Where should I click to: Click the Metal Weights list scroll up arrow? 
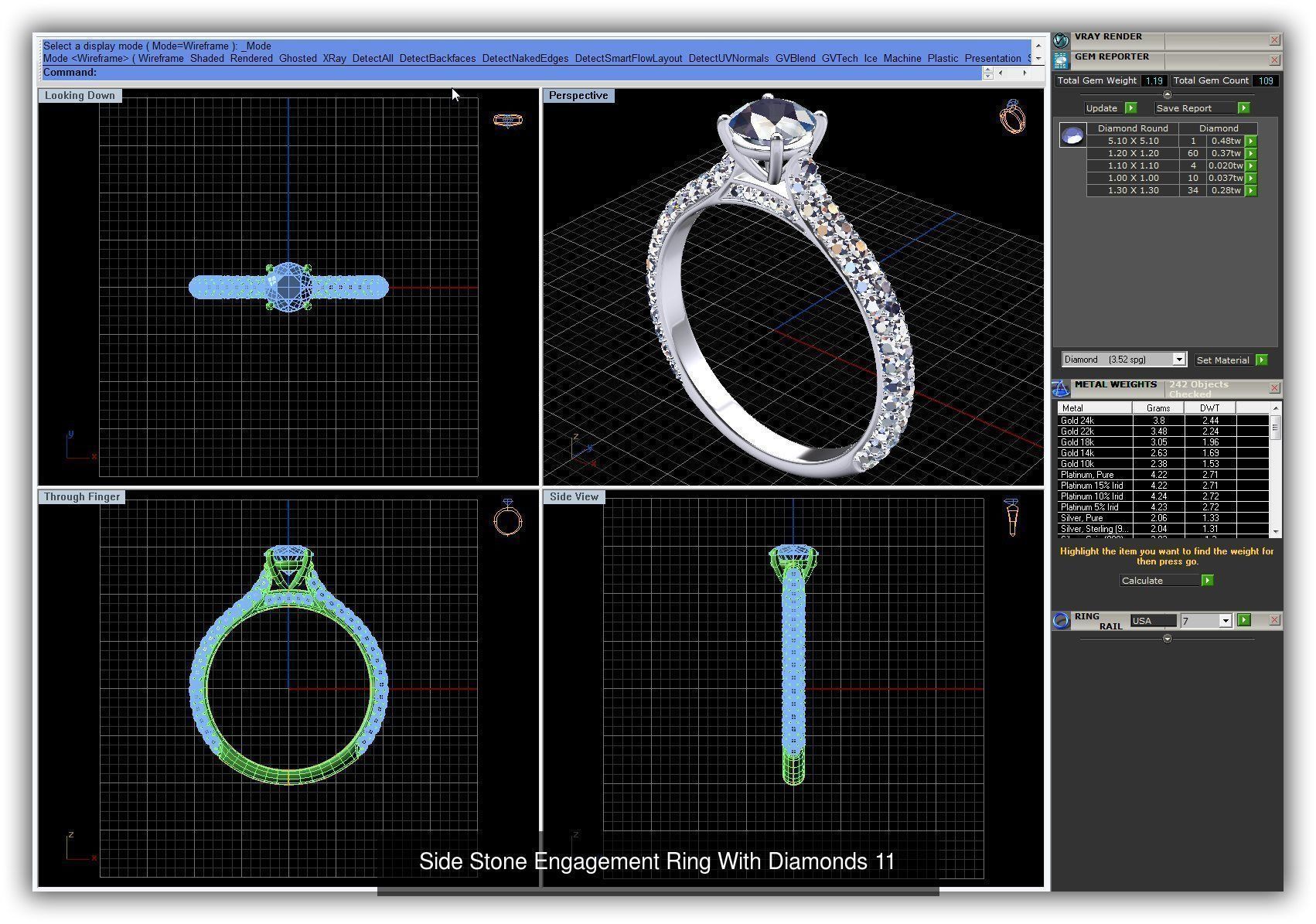(1275, 407)
